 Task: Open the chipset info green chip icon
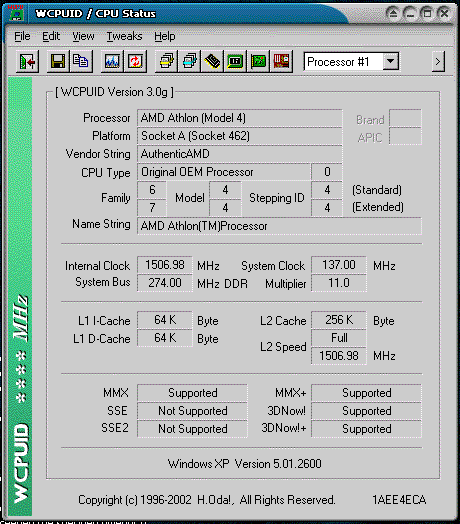235,61
